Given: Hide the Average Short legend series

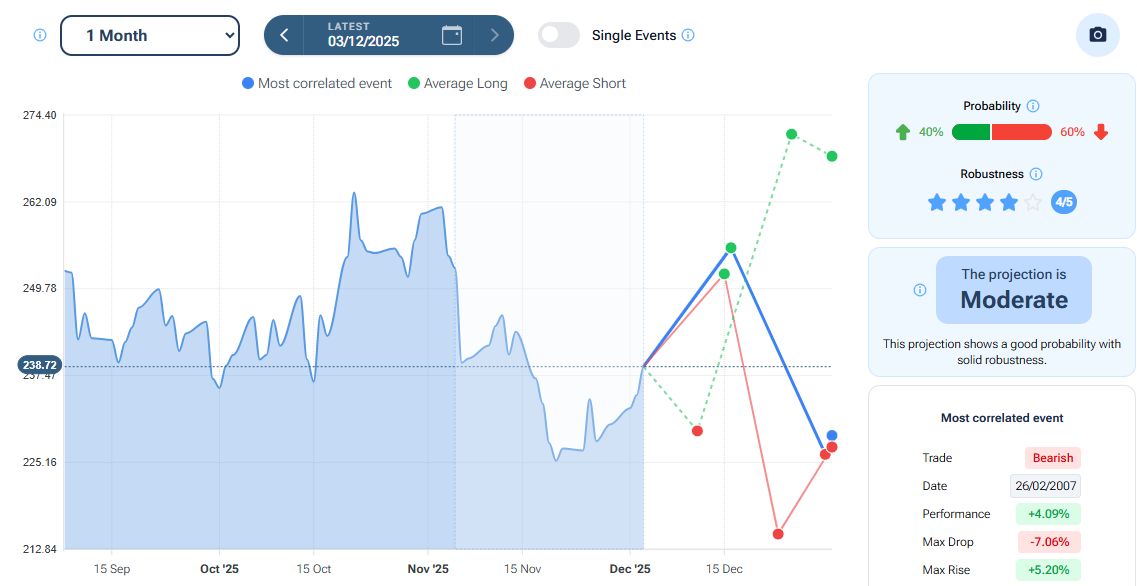Looking at the screenshot, I should click(x=574, y=83).
